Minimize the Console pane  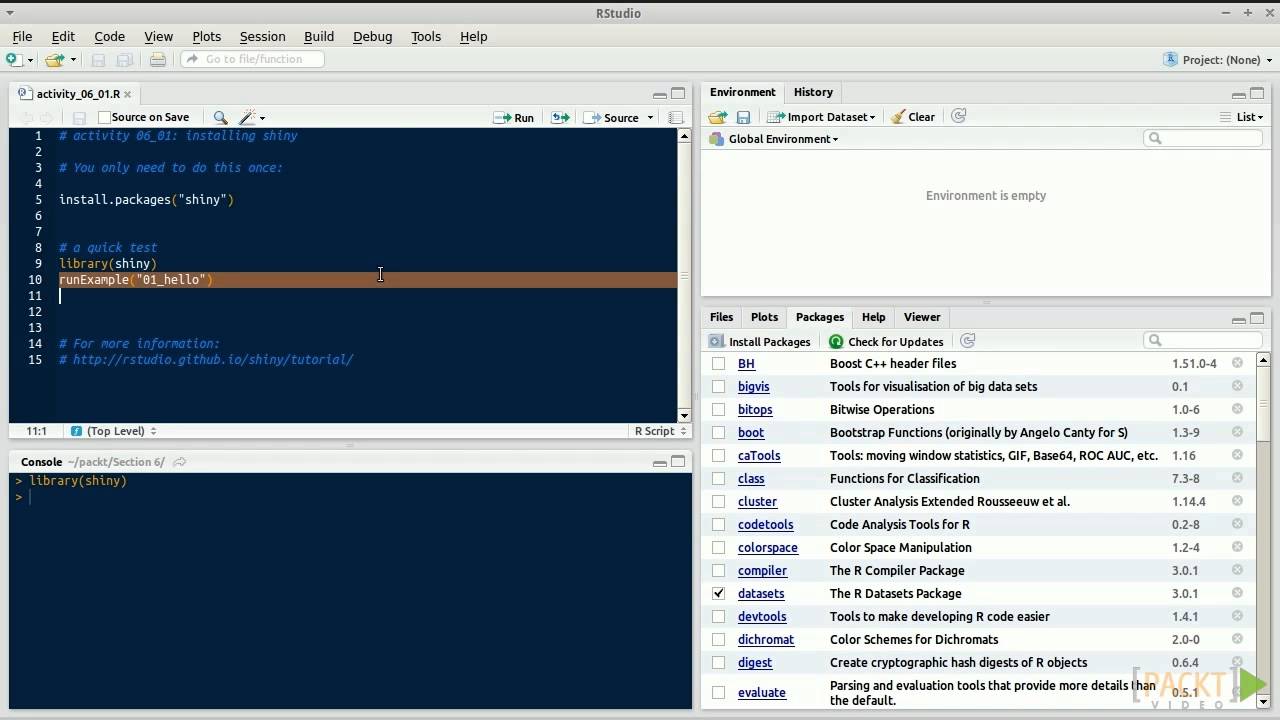(659, 462)
